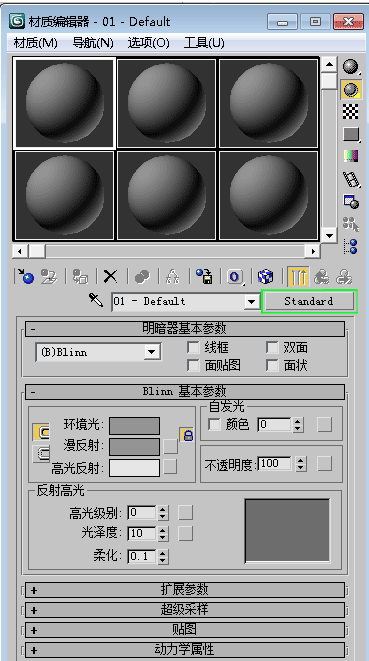Click the sample slots horizontal scrollbar right arrow

312,251
